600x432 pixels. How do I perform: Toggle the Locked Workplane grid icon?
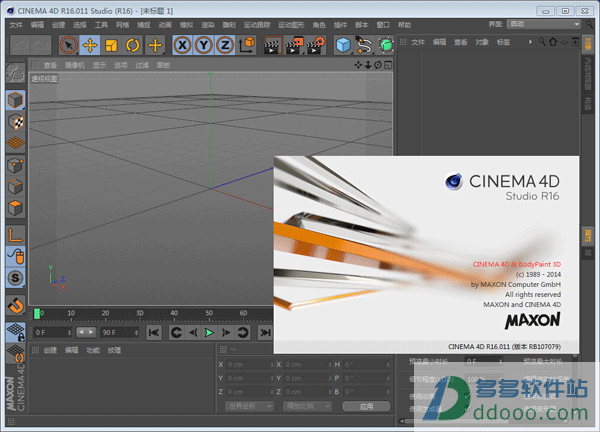tap(15, 332)
